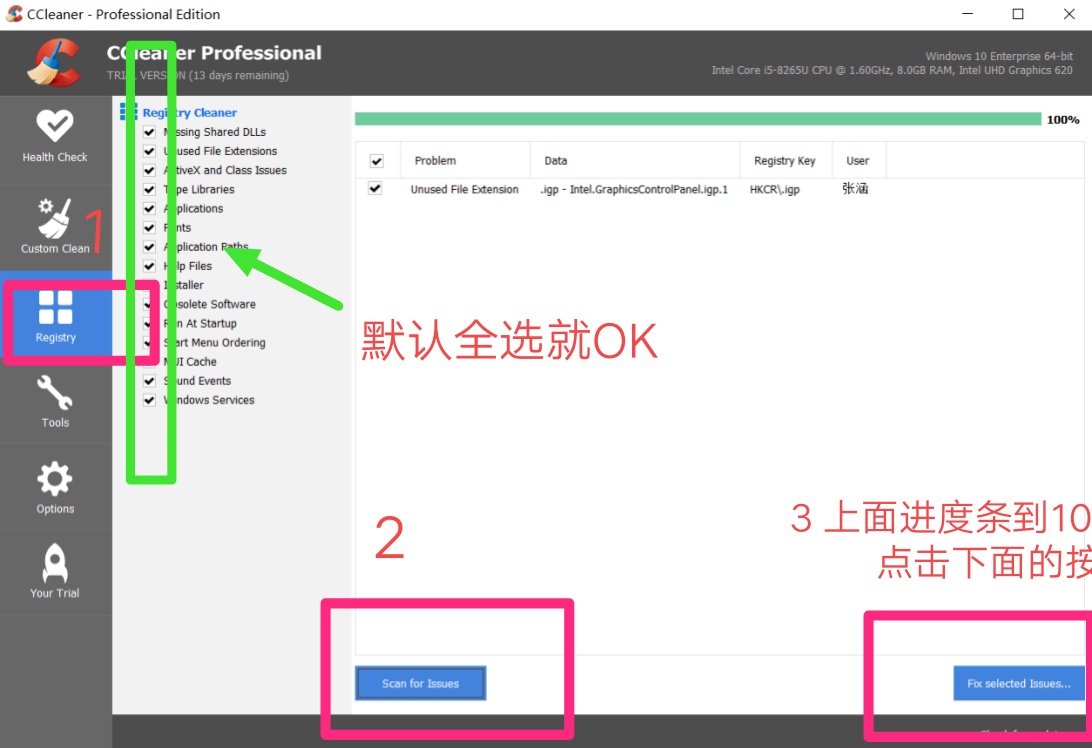Viewport: 1092px width, 748px height.
Task: Toggle Applications checkbox
Action: [149, 208]
